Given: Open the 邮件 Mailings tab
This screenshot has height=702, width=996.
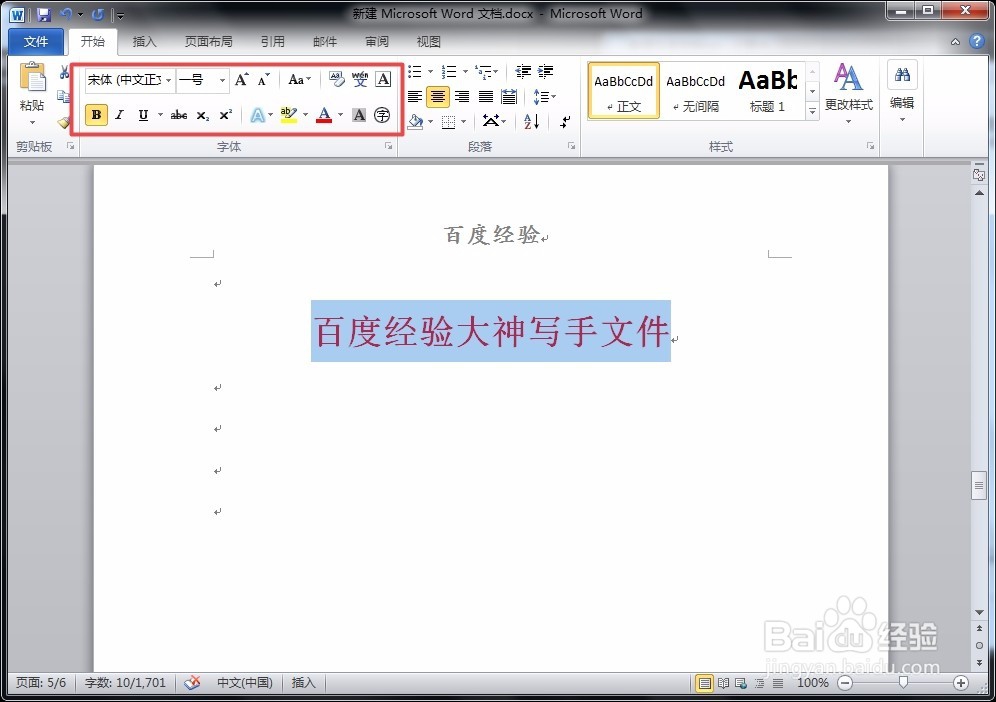Looking at the screenshot, I should click(325, 41).
